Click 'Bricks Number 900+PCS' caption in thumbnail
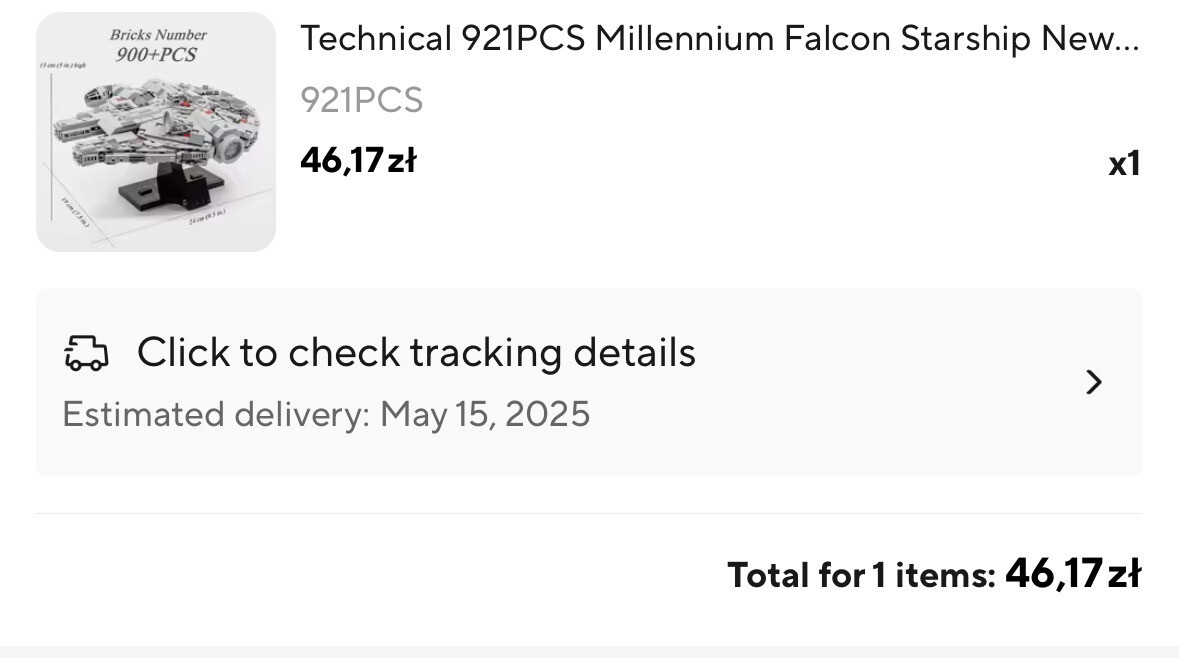This screenshot has width=1179, height=658. pyautogui.click(x=157, y=45)
